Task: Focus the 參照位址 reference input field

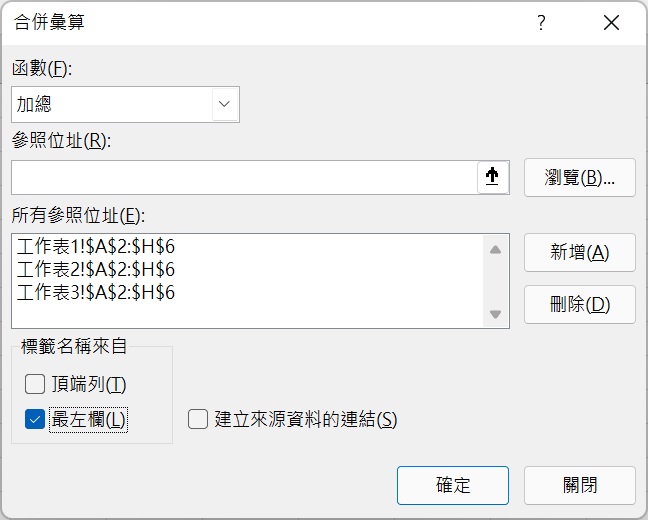Action: click(244, 177)
